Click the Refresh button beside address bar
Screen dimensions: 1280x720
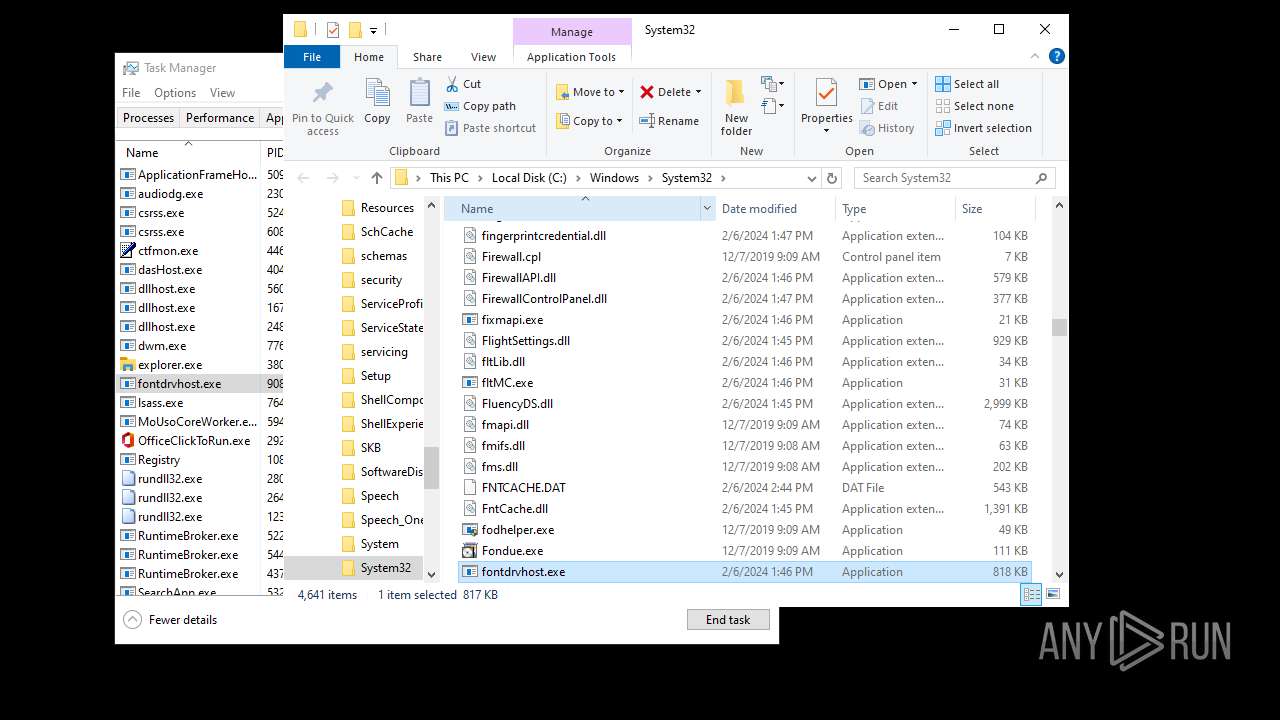point(831,178)
